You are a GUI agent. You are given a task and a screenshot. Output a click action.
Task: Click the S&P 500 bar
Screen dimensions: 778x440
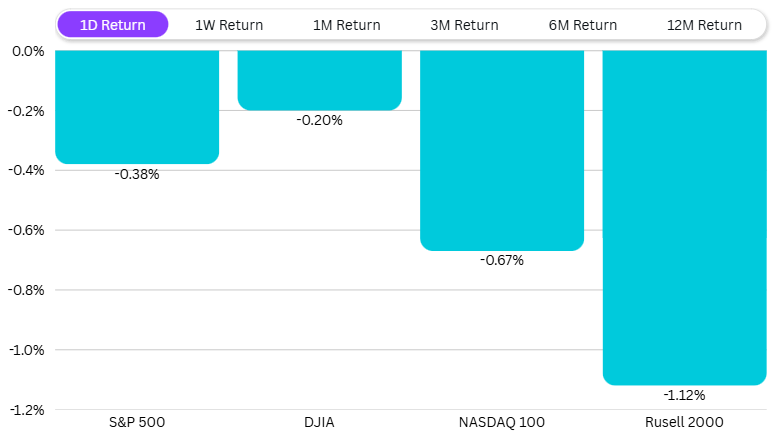137,107
